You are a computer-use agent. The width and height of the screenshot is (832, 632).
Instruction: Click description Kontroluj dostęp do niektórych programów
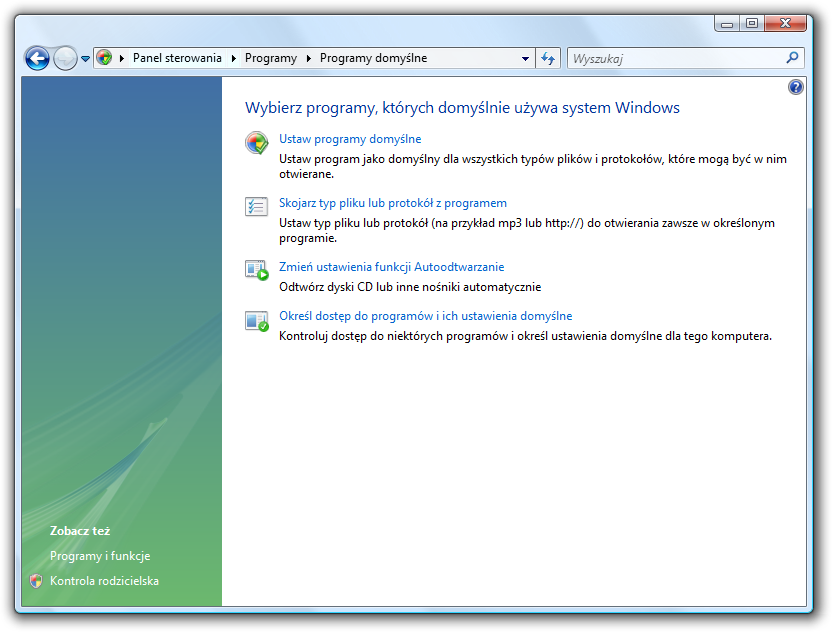click(x=525, y=336)
